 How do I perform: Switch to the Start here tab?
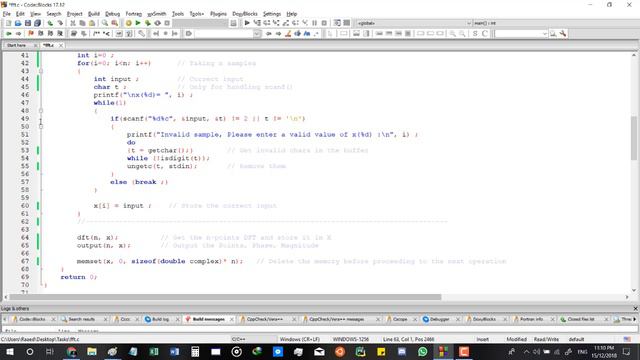[x=16, y=45]
